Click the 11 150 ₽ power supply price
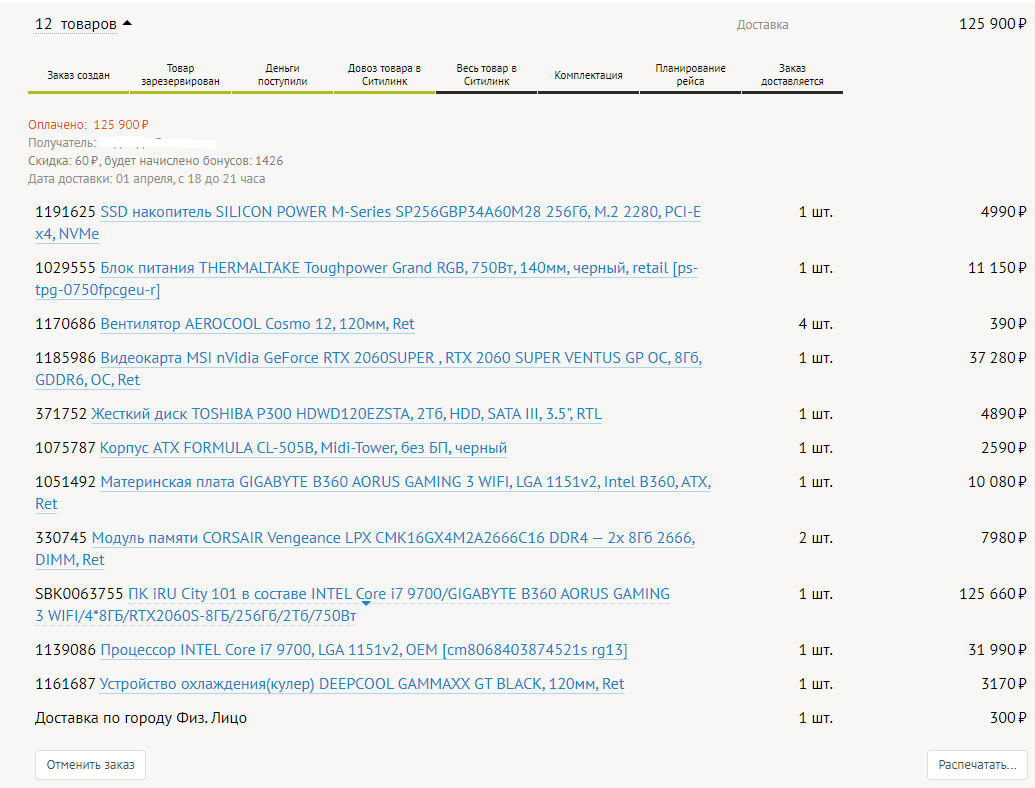The height and width of the screenshot is (788, 1035). (x=997, y=269)
